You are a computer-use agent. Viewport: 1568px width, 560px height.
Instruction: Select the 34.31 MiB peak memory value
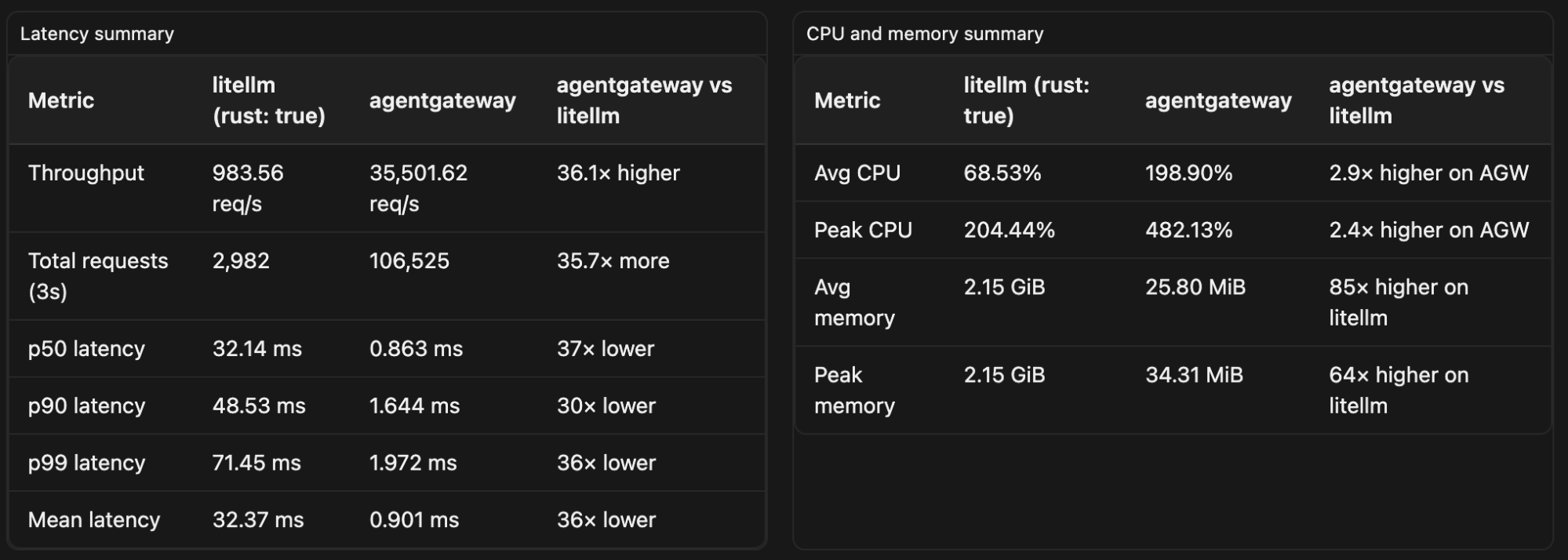point(1194,375)
